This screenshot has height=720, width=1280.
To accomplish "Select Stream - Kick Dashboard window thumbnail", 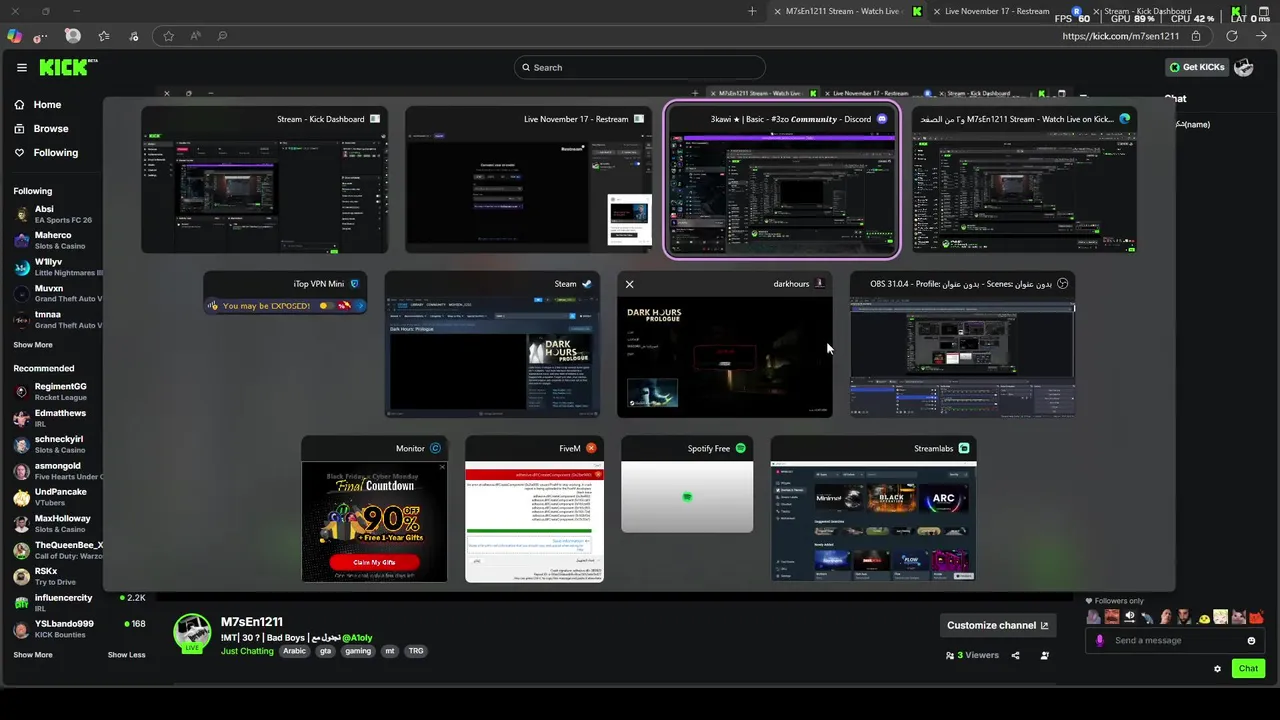I will pos(264,180).
